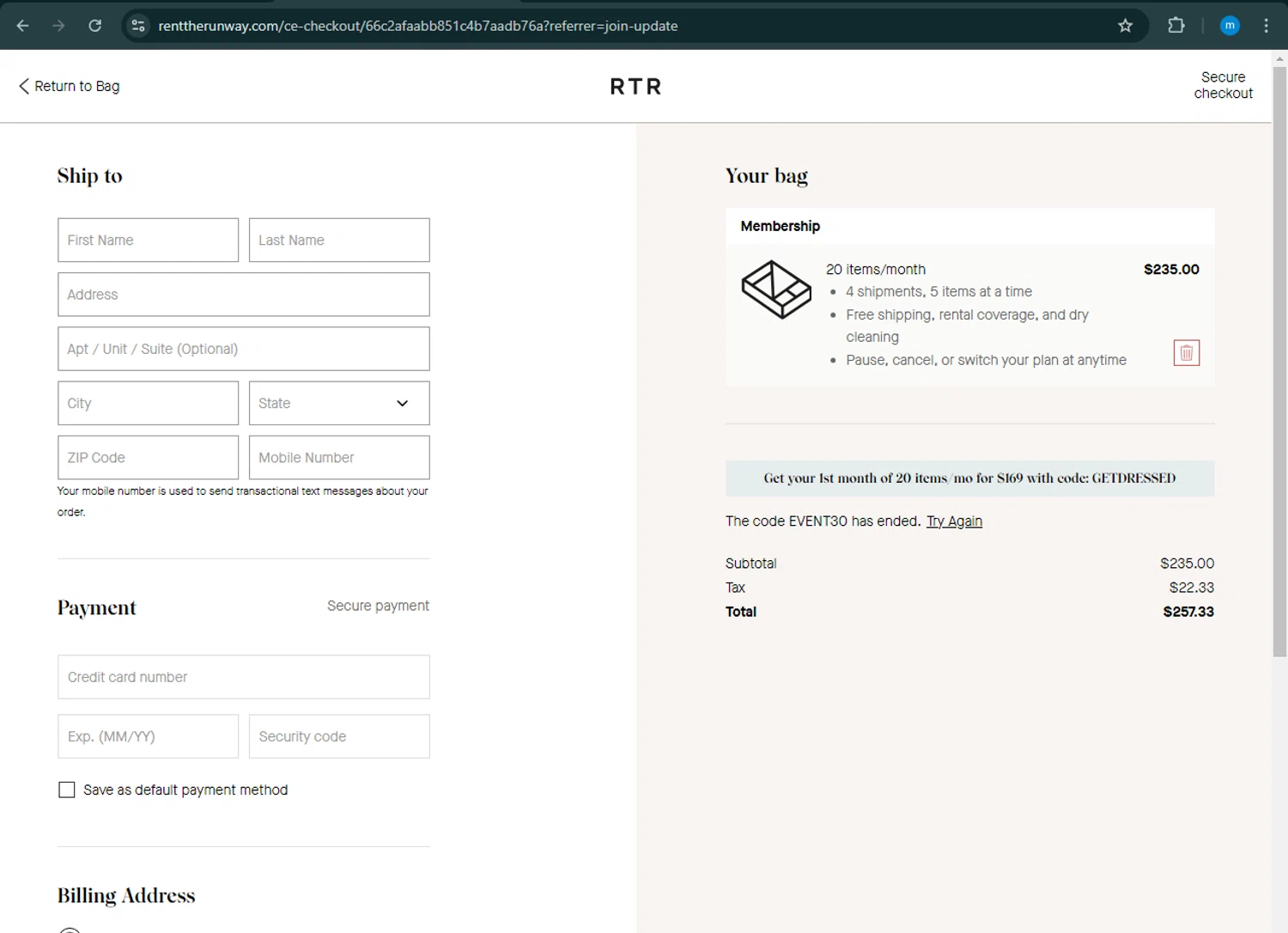The height and width of the screenshot is (933, 1288).
Task: Click the membership box illustration
Action: (776, 290)
